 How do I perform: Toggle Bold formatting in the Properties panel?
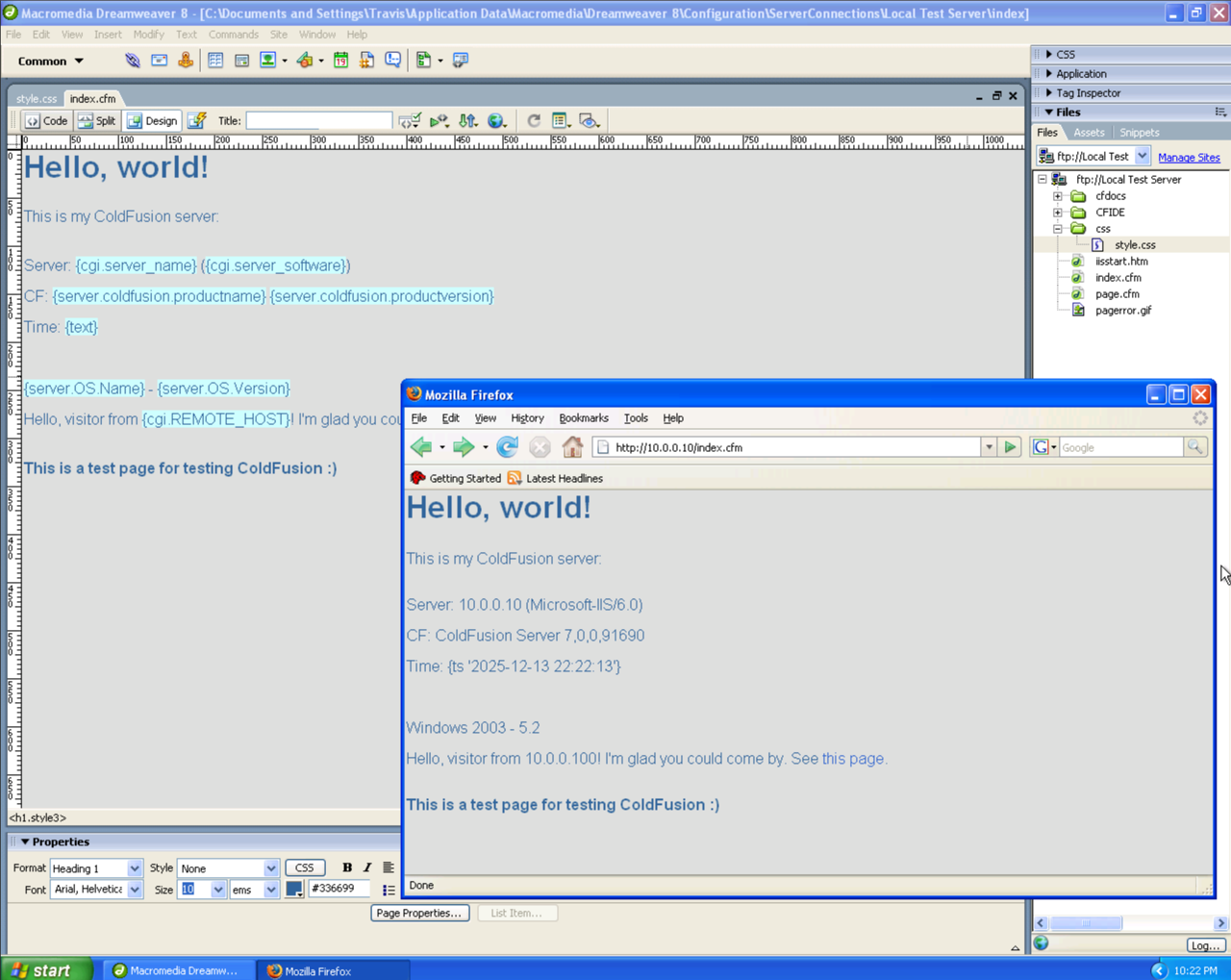pyautogui.click(x=346, y=867)
